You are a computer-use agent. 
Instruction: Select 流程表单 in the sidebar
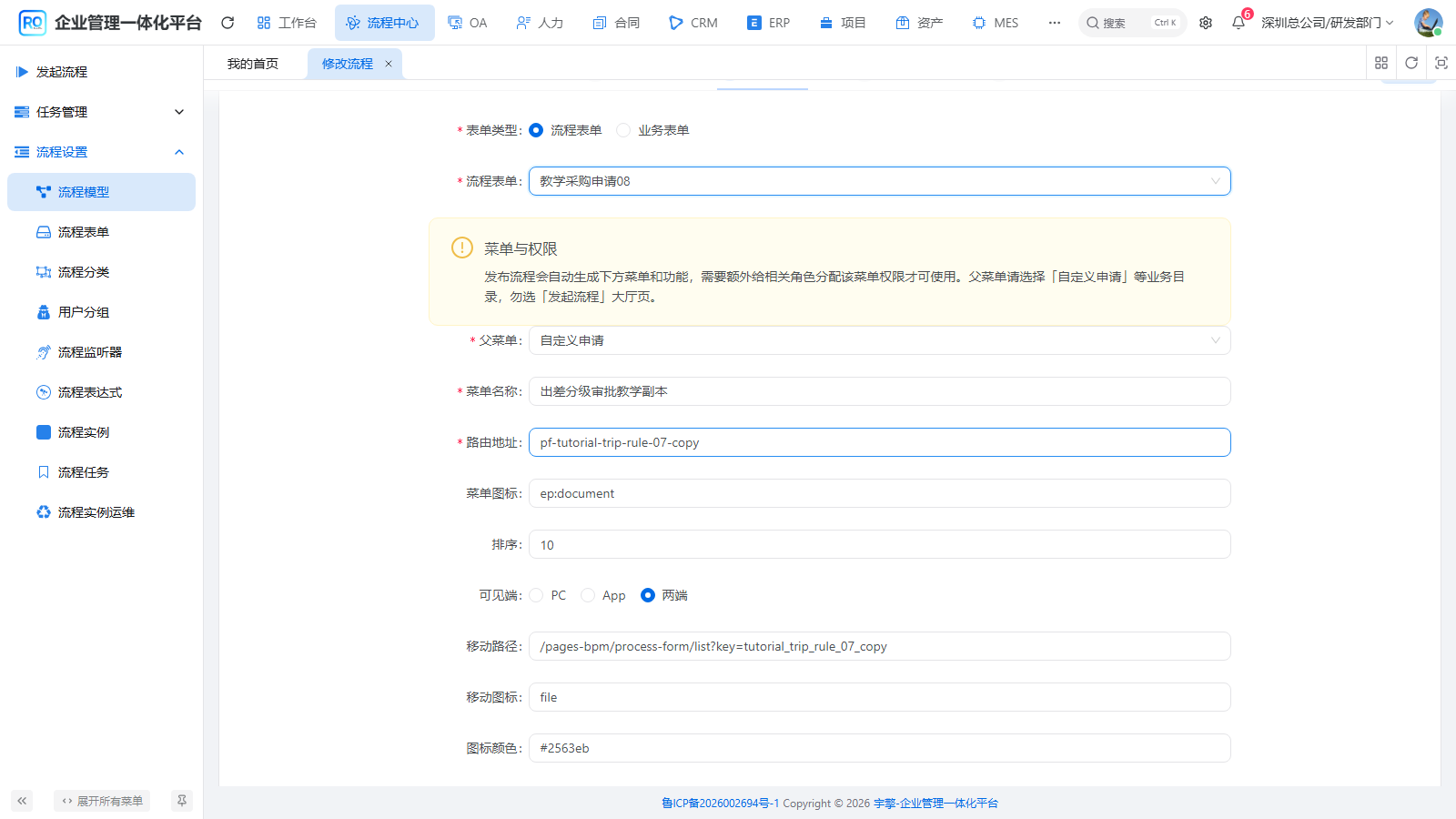[x=101, y=232]
